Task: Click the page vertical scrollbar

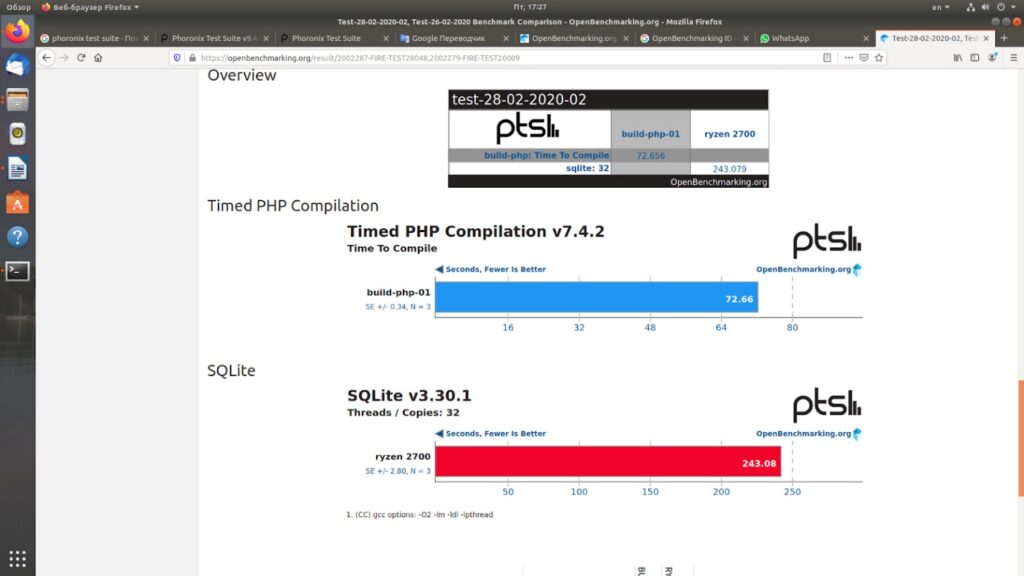Action: (1020, 438)
